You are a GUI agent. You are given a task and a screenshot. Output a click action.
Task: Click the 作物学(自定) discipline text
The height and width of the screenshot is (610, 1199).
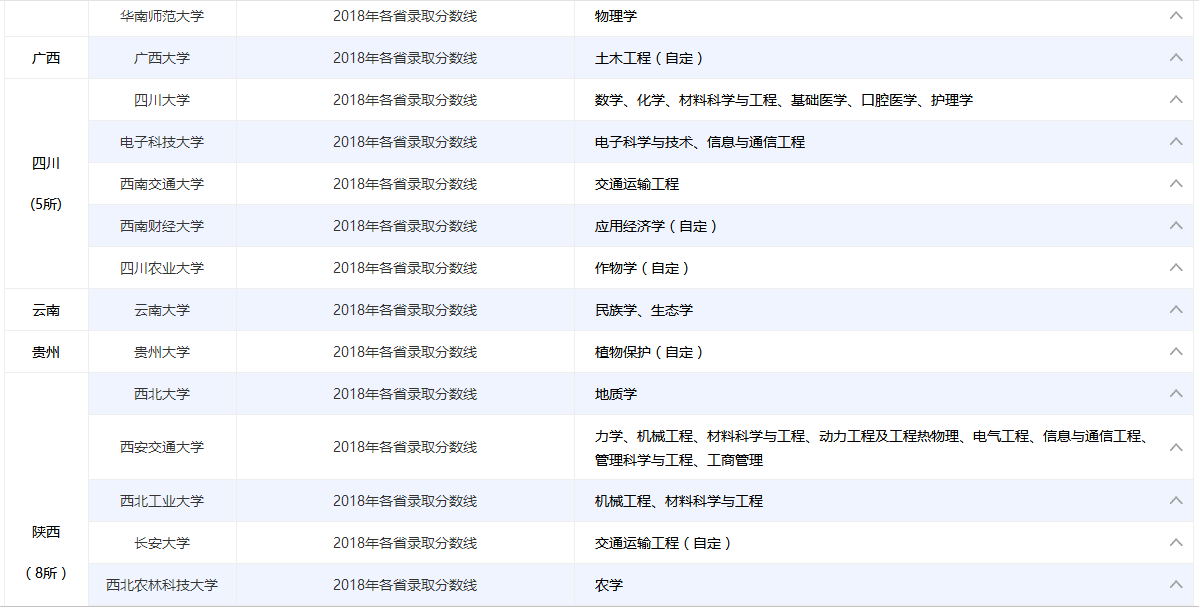pyautogui.click(x=642, y=268)
